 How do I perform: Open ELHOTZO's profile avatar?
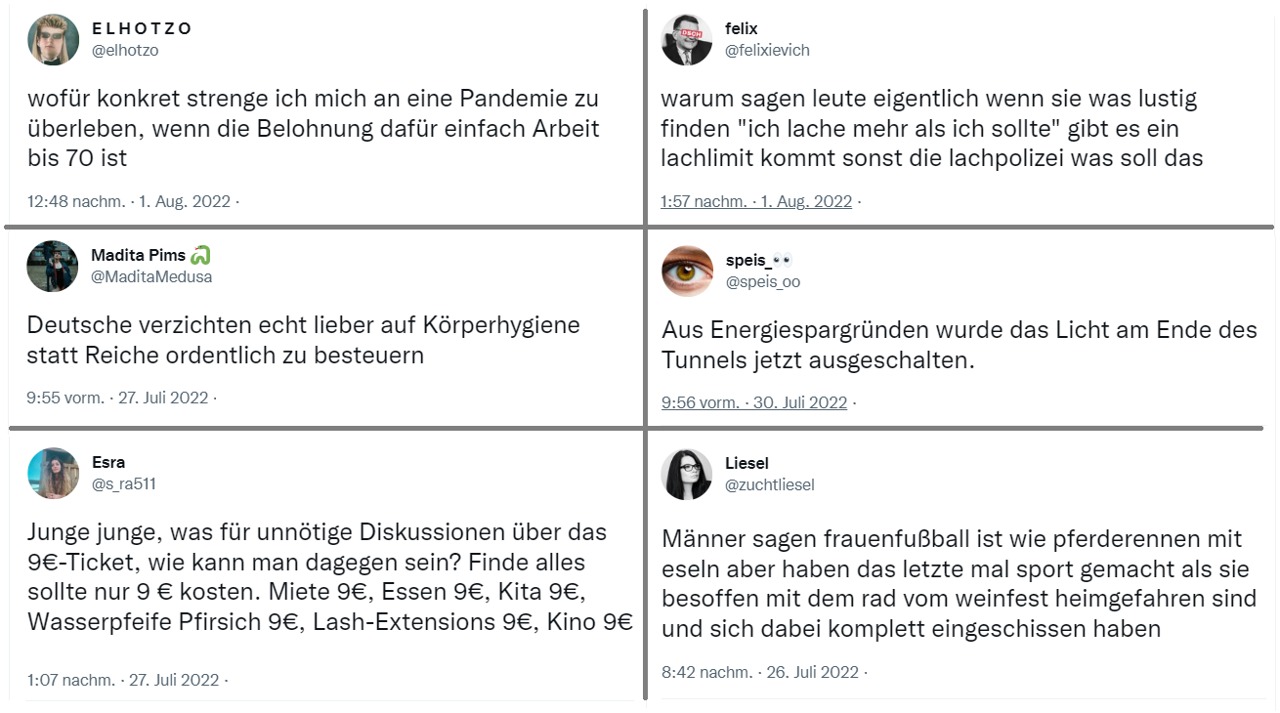53,40
